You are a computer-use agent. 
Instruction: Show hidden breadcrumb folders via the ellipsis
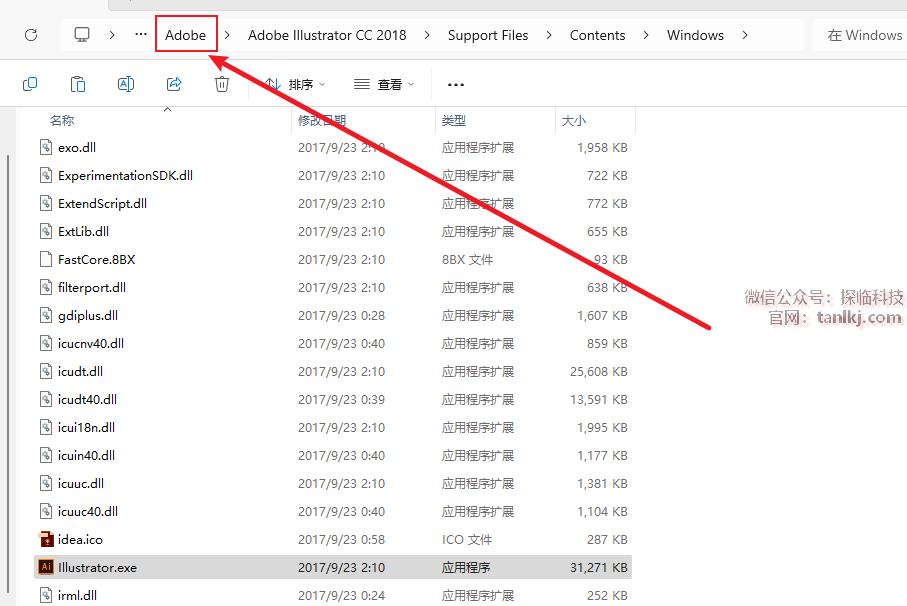coord(141,35)
